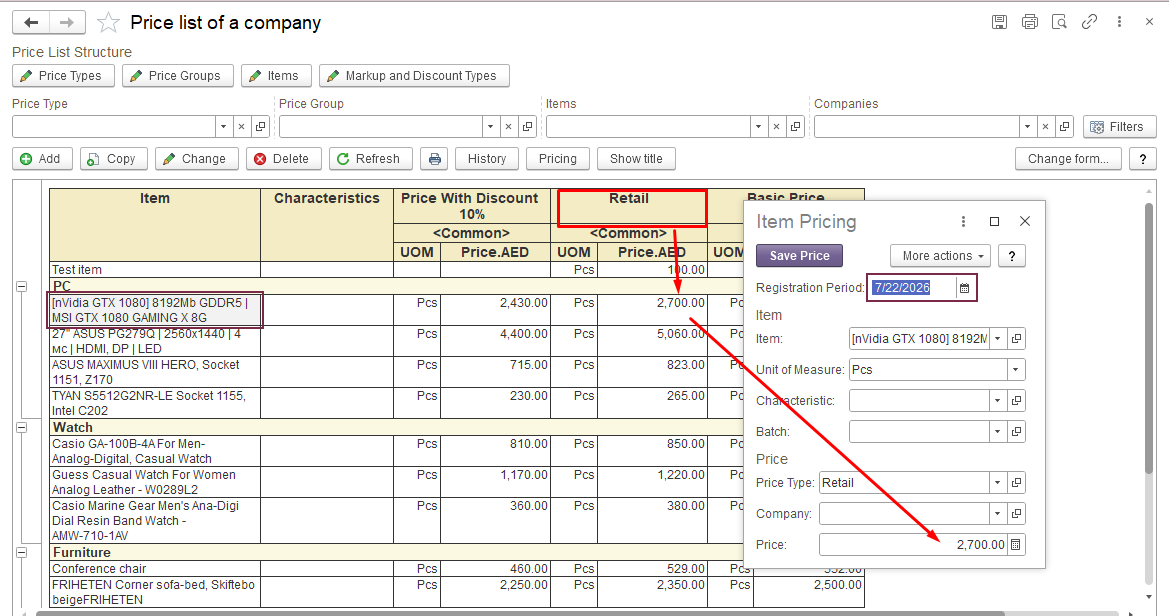Click the print icon button after Refresh
This screenshot has height=616, width=1169.
point(435,159)
